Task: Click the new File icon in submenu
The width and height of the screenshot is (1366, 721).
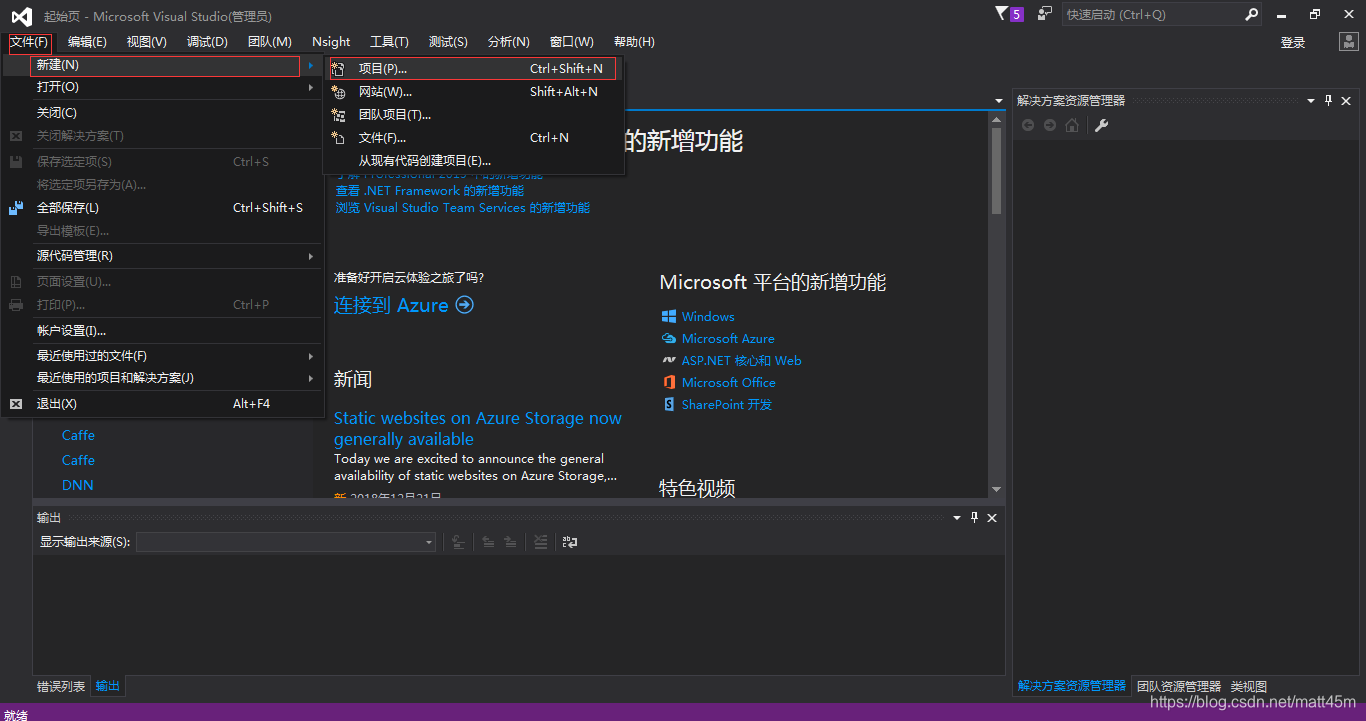Action: pyautogui.click(x=339, y=138)
